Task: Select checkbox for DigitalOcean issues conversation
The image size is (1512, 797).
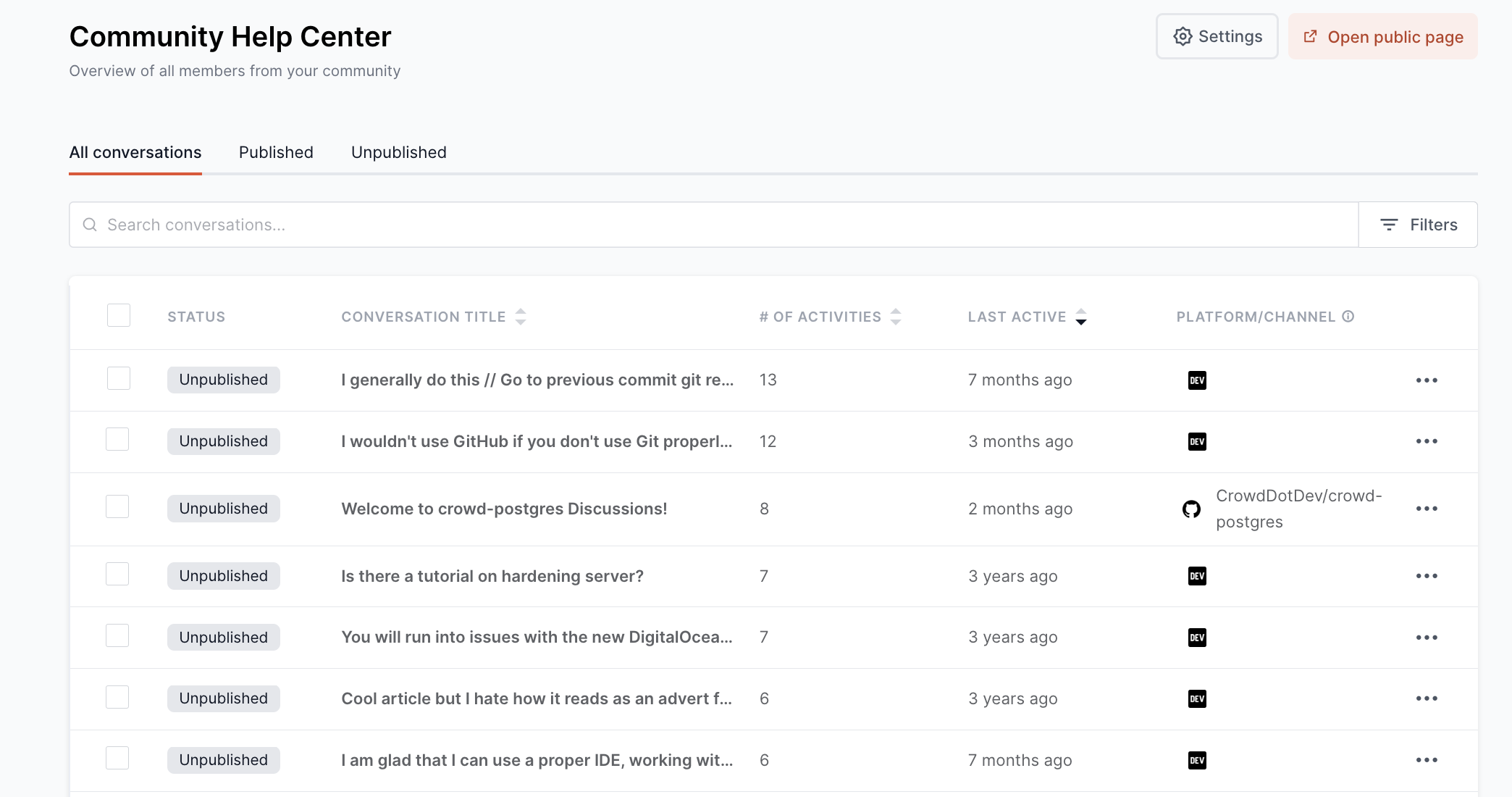Action: (x=117, y=636)
